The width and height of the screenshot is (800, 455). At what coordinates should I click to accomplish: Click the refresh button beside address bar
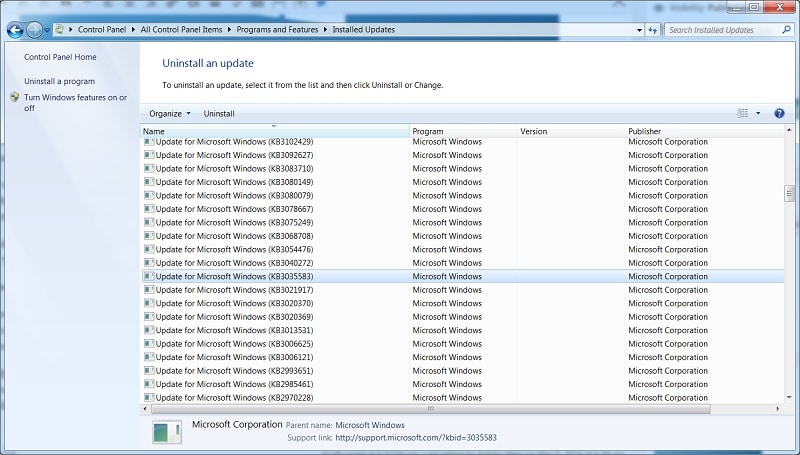(x=653, y=30)
